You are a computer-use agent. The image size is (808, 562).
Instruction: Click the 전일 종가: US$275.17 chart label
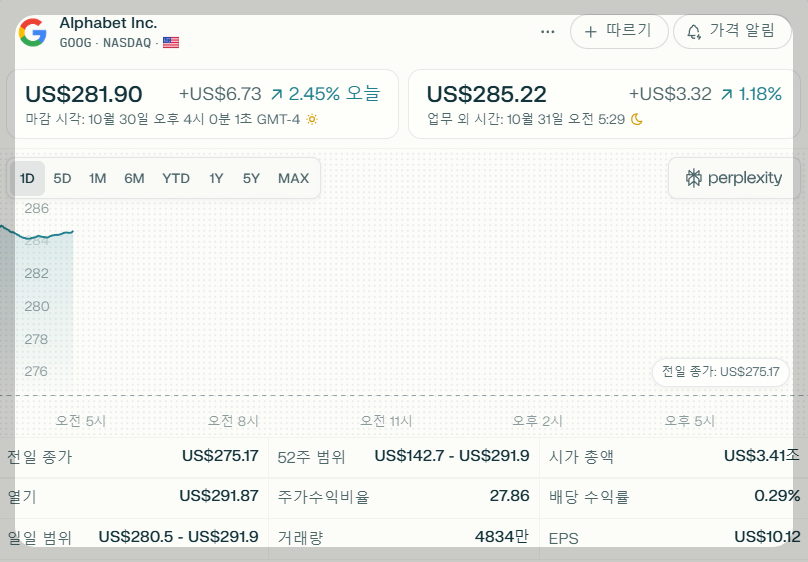(720, 371)
